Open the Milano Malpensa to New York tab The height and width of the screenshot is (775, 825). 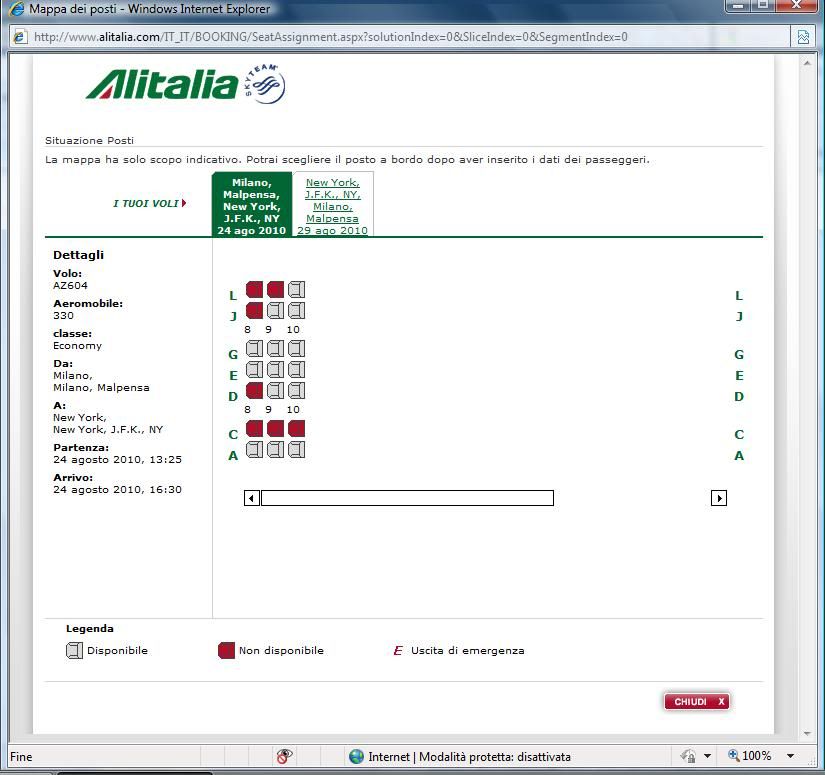(251, 205)
